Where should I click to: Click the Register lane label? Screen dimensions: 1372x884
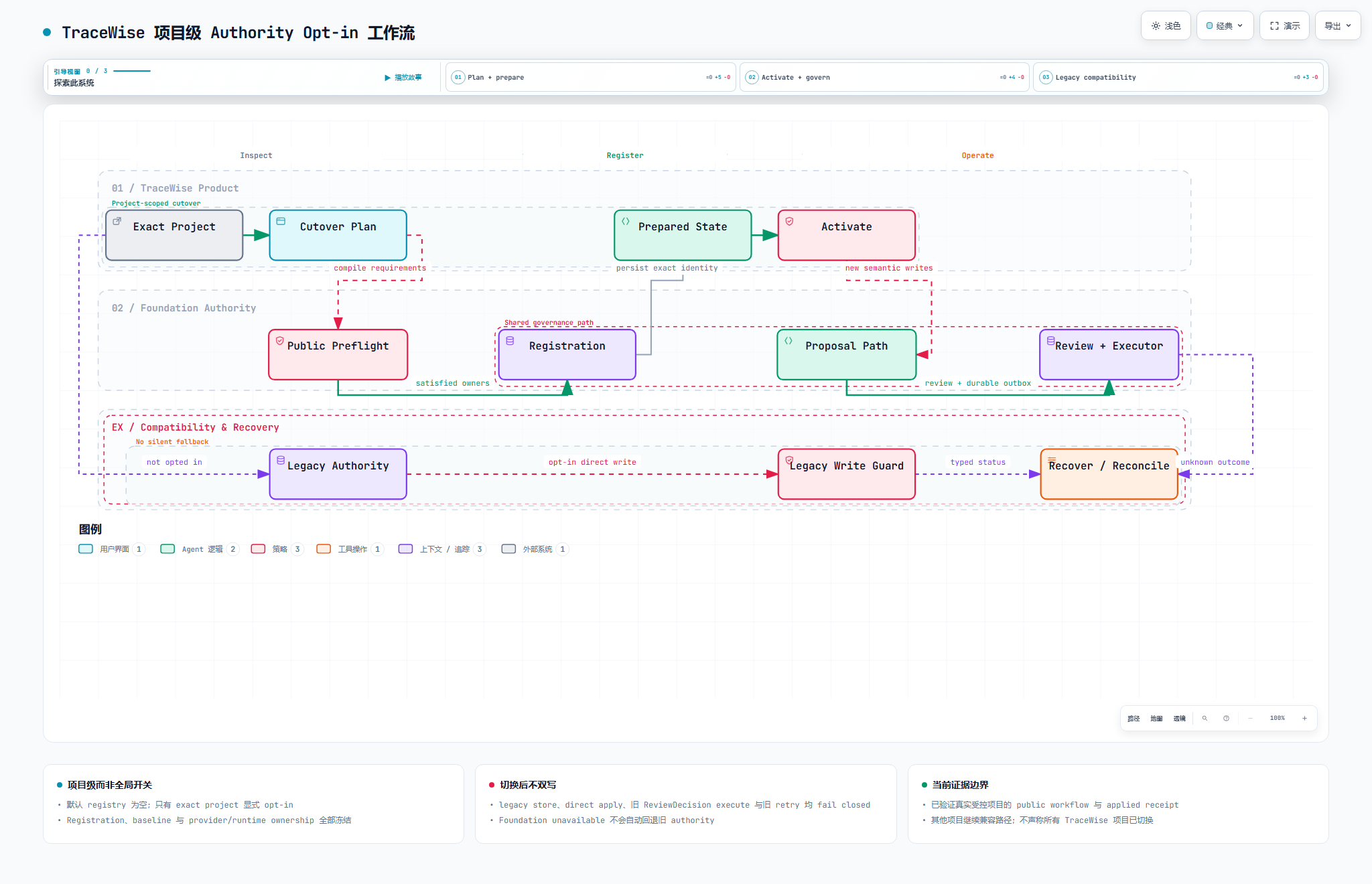(625, 155)
